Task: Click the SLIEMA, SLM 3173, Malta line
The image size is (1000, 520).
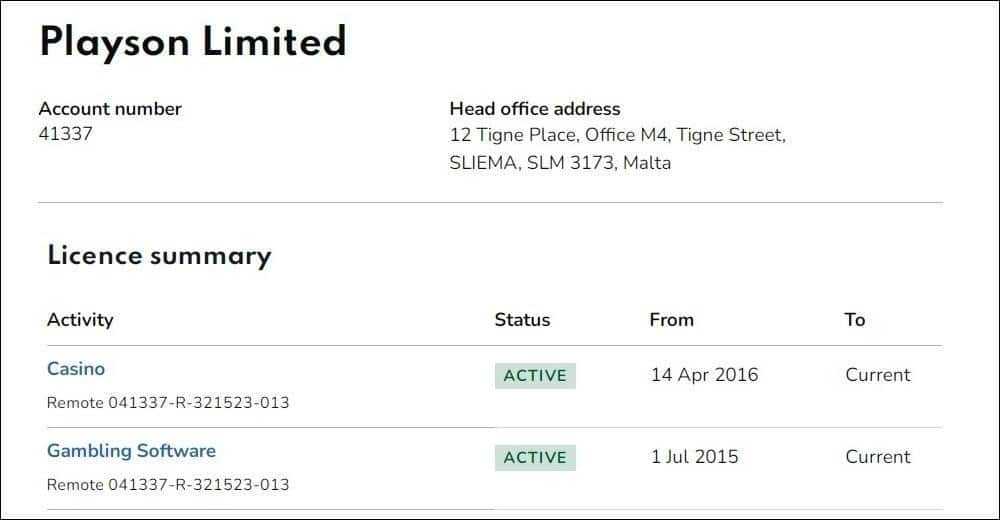Action: (x=560, y=163)
